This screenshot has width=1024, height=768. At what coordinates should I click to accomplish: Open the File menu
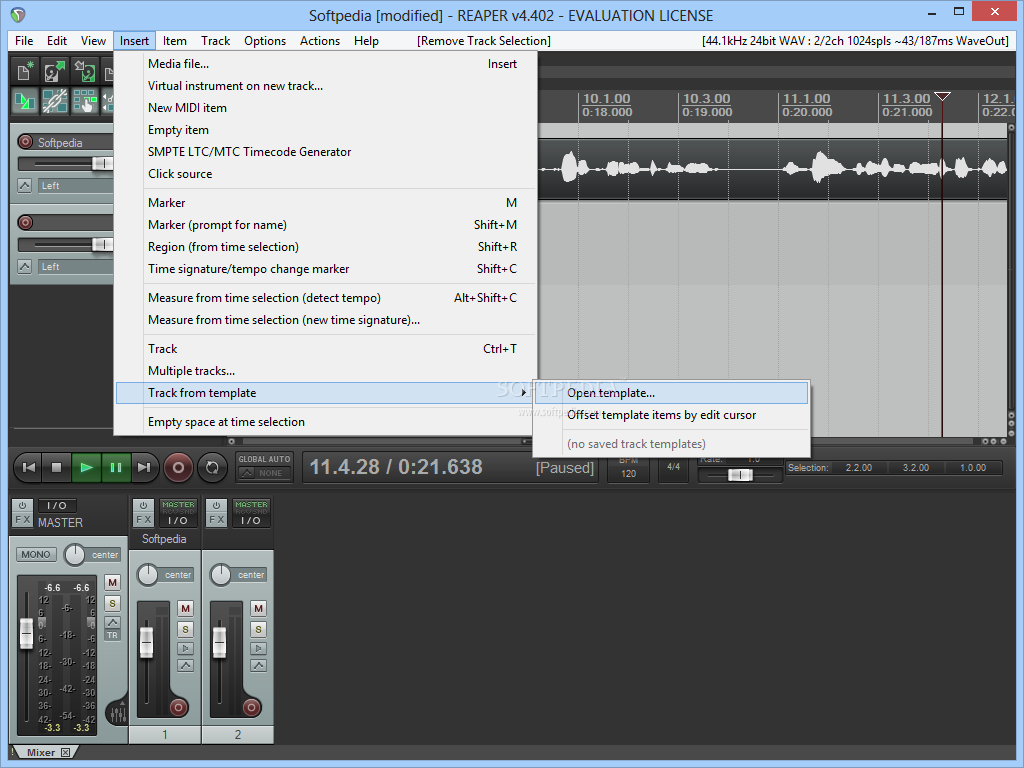24,40
